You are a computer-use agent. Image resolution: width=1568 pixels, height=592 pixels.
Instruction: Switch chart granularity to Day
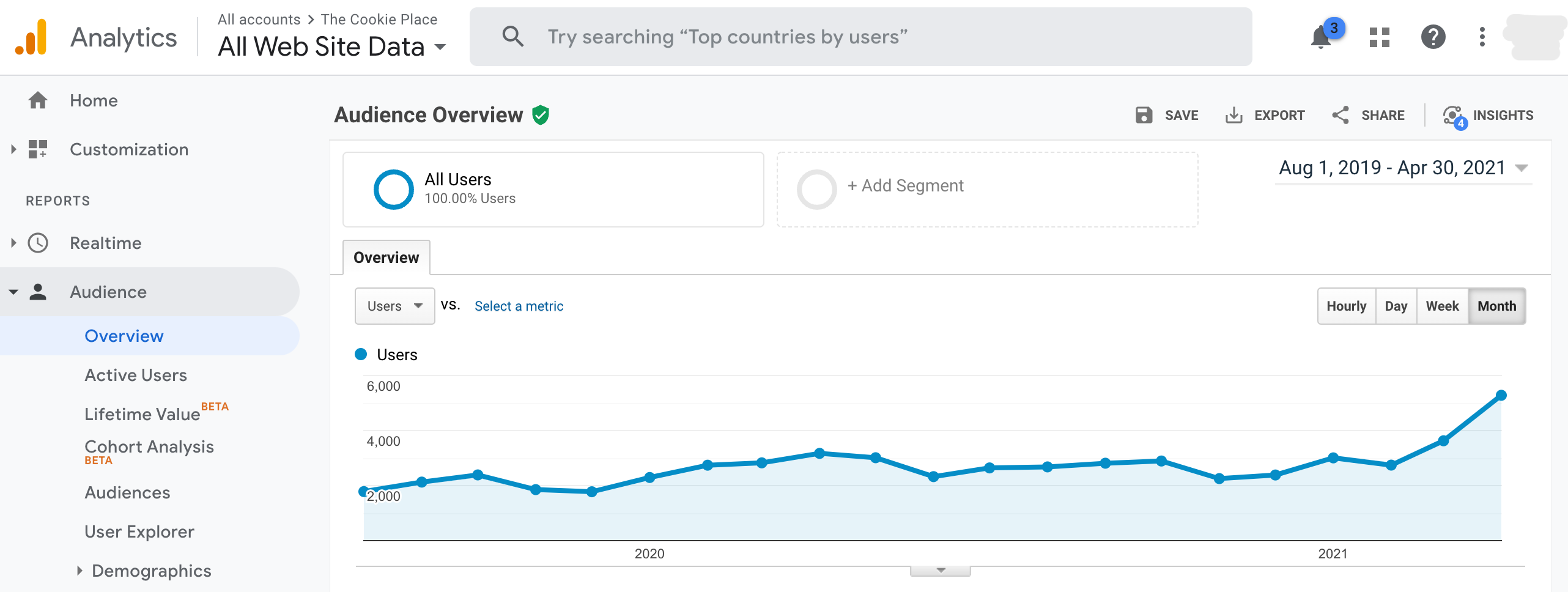pos(1396,306)
